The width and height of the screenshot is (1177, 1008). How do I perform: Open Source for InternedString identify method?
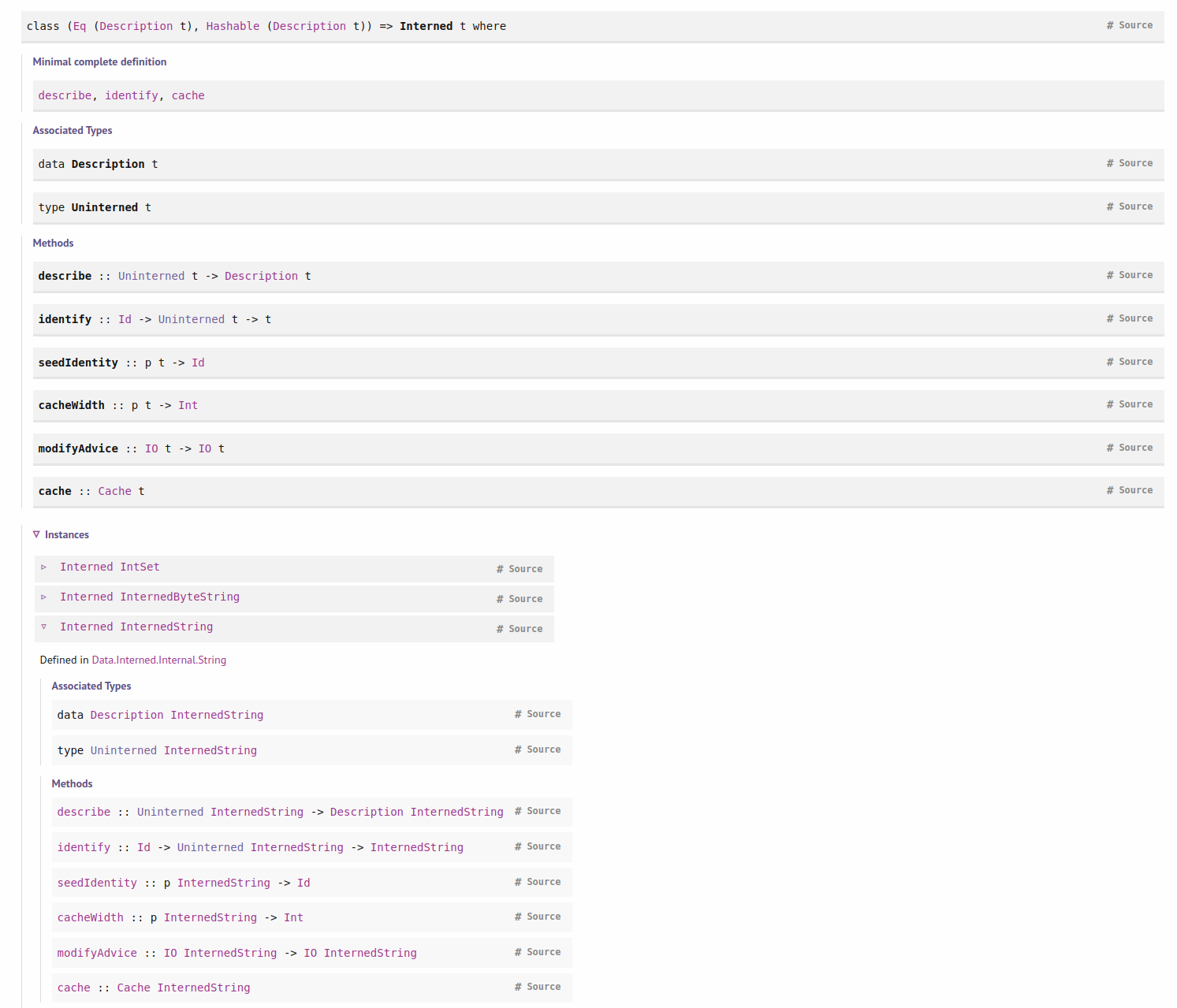pos(543,846)
